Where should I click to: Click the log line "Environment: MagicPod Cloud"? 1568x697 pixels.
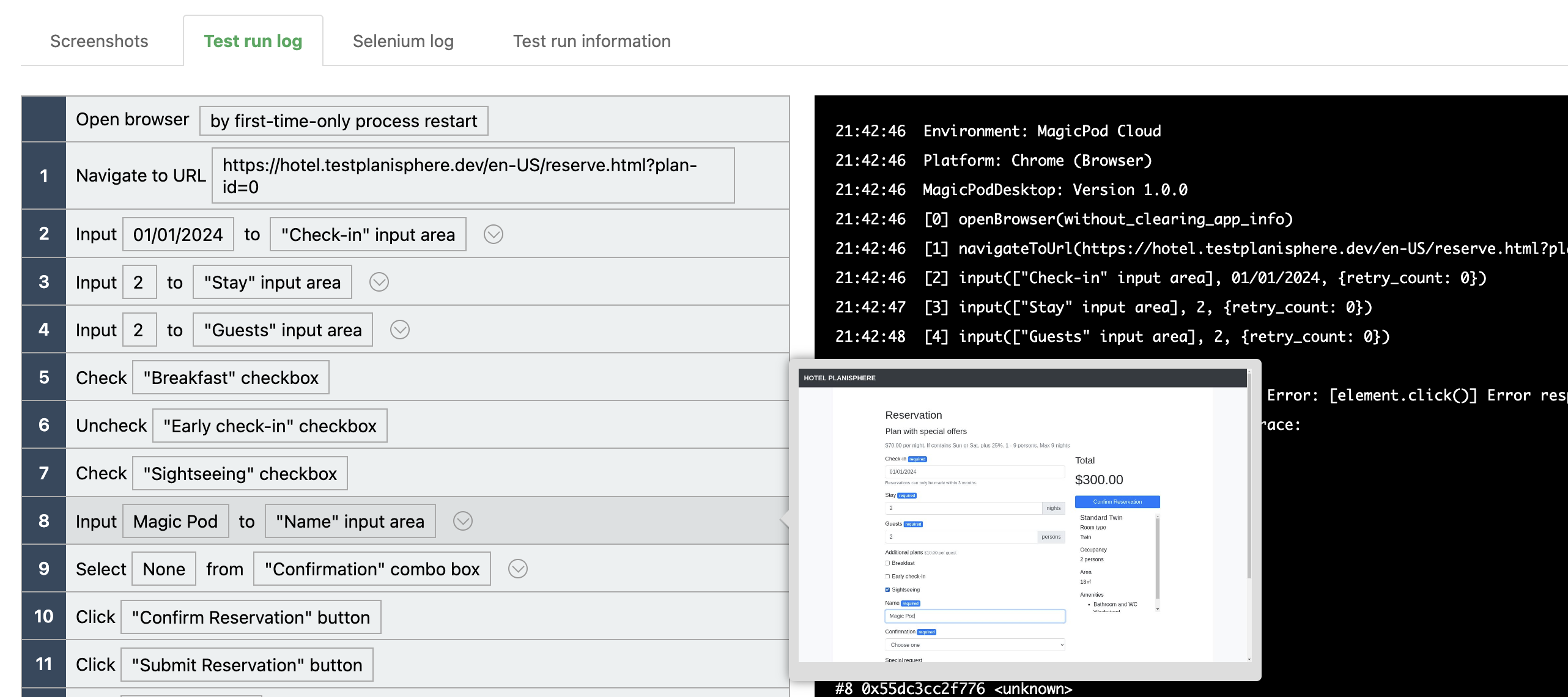pos(998,131)
